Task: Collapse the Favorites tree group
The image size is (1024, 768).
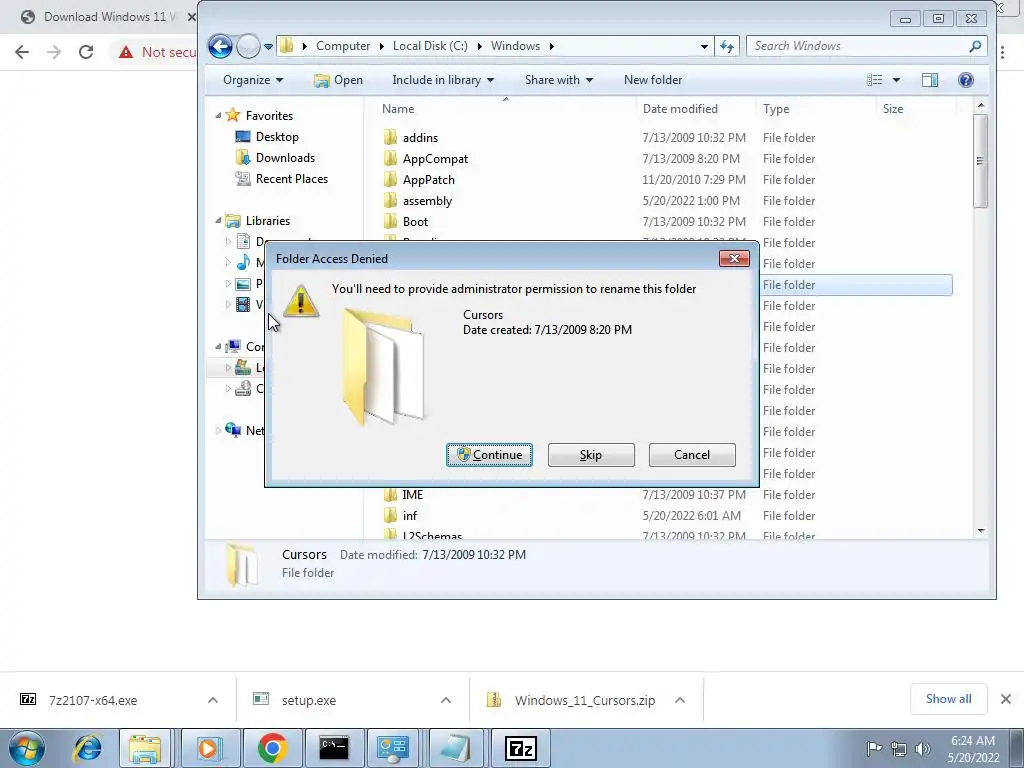Action: pyautogui.click(x=218, y=116)
